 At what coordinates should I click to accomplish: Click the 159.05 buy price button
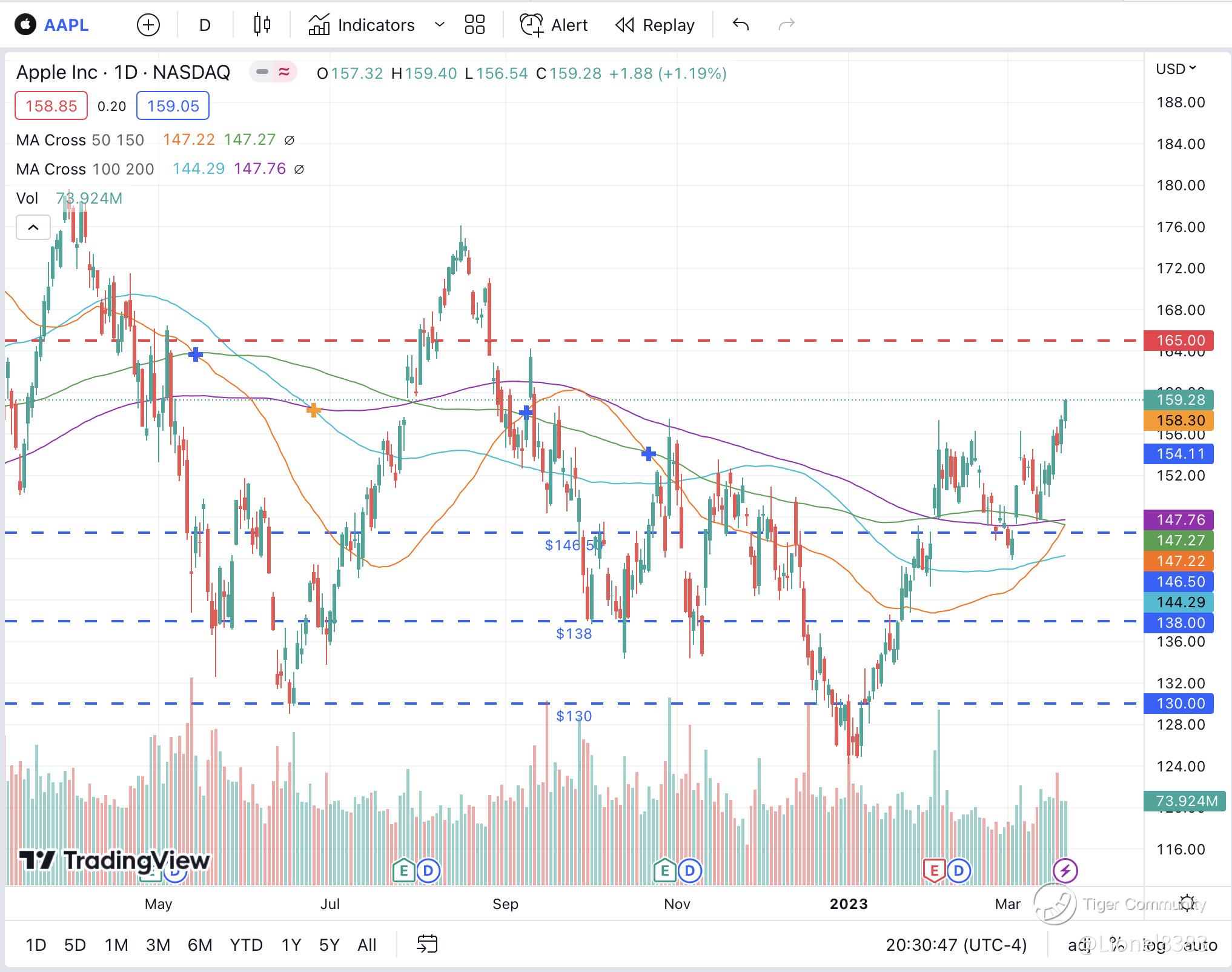(173, 106)
